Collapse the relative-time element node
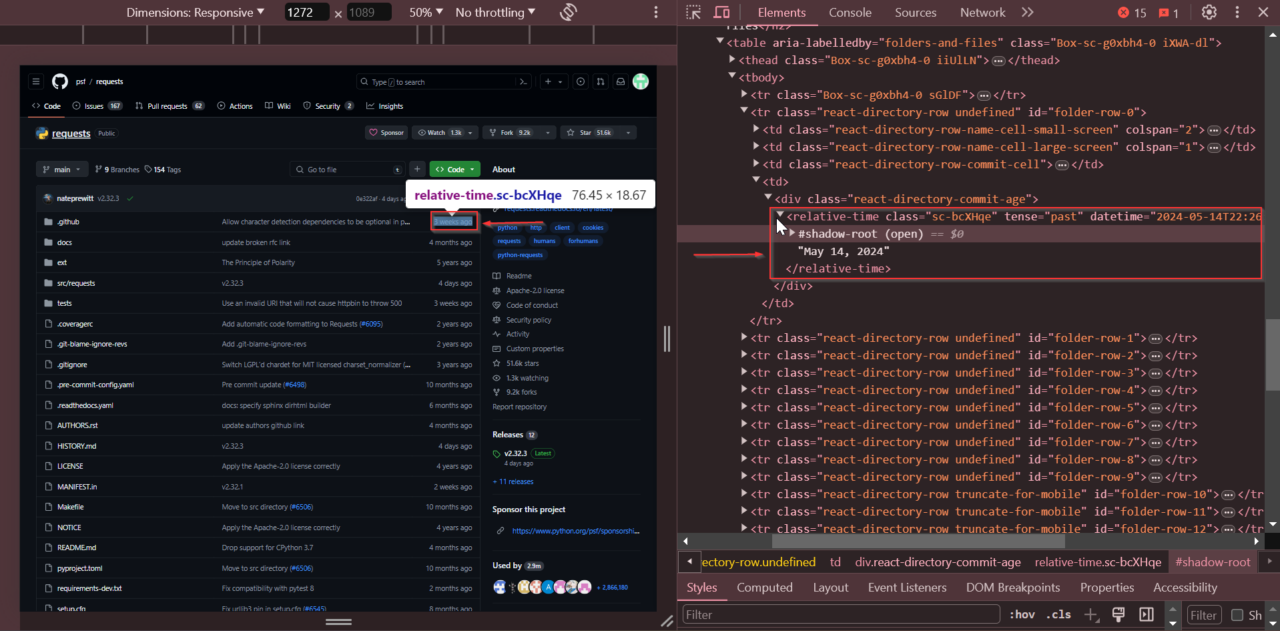1280x631 pixels. click(x=780, y=215)
